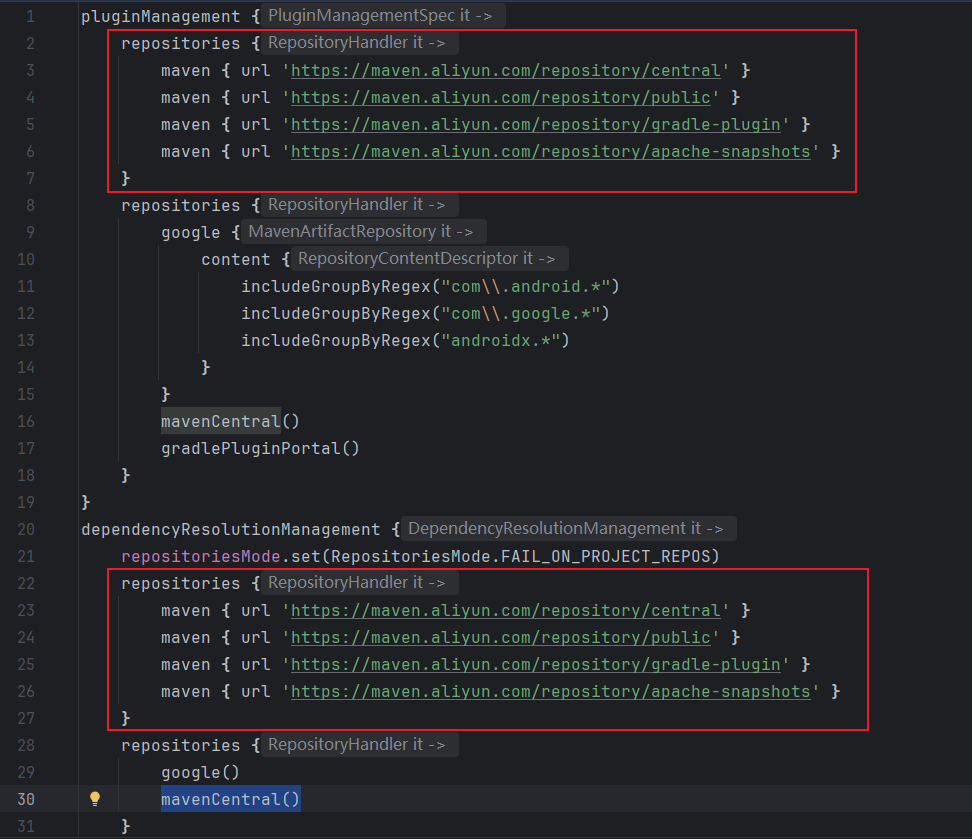Place cursor on dependencyResolutionManagement keyword
The image size is (972, 839).
point(231,530)
